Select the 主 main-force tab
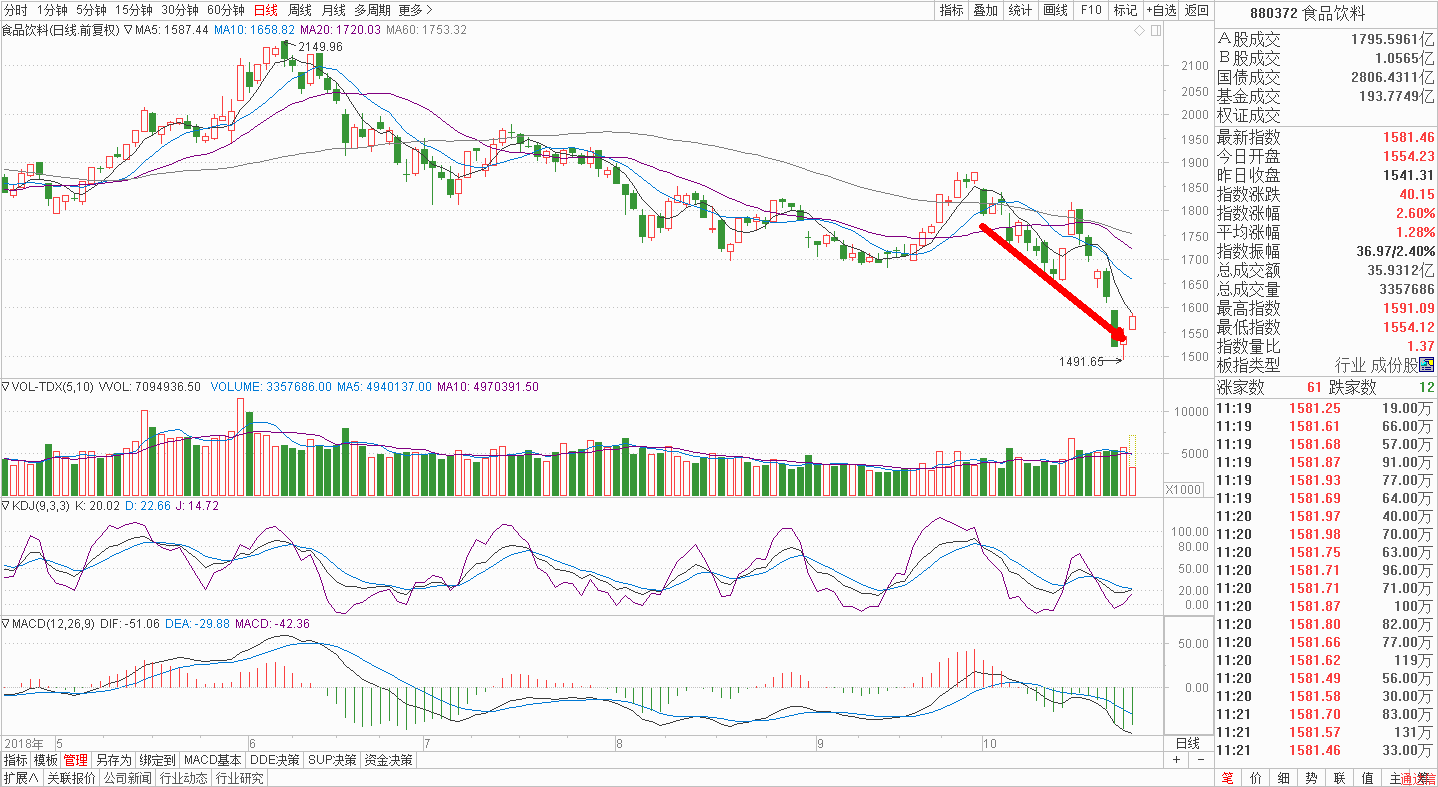Viewport: 1438px width, 787px height. tap(1395, 778)
